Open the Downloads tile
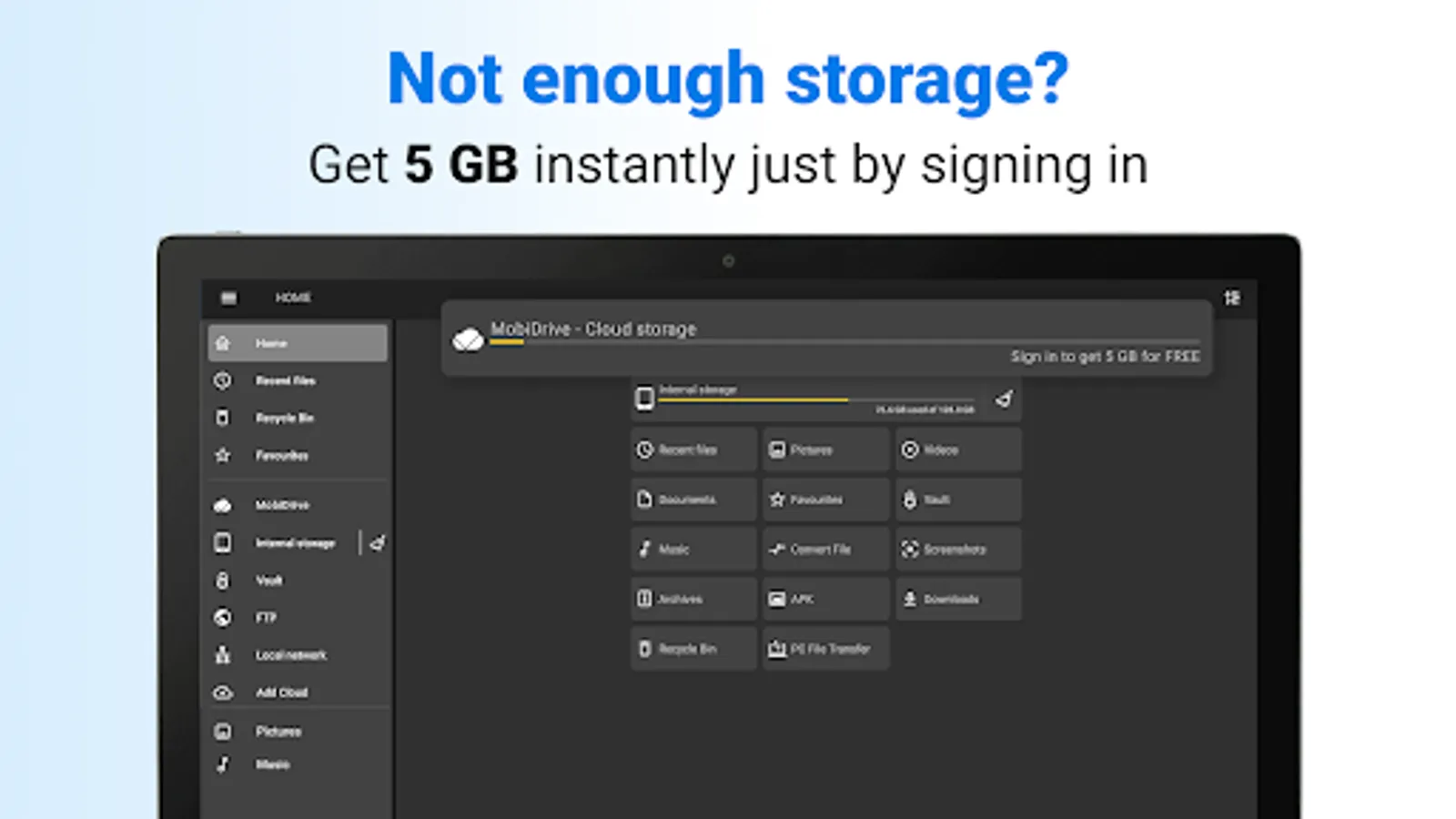 coord(958,599)
